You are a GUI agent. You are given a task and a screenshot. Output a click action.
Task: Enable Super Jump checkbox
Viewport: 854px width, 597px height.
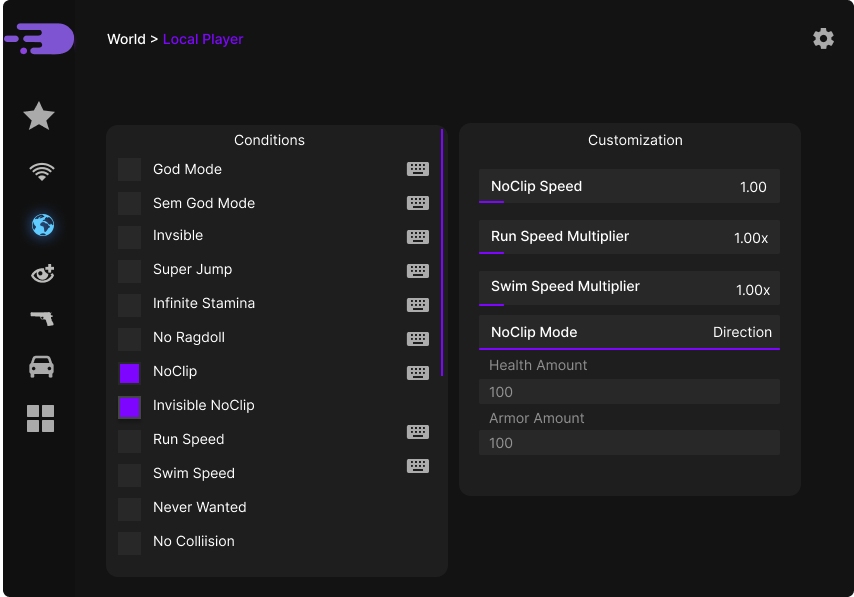[130, 271]
